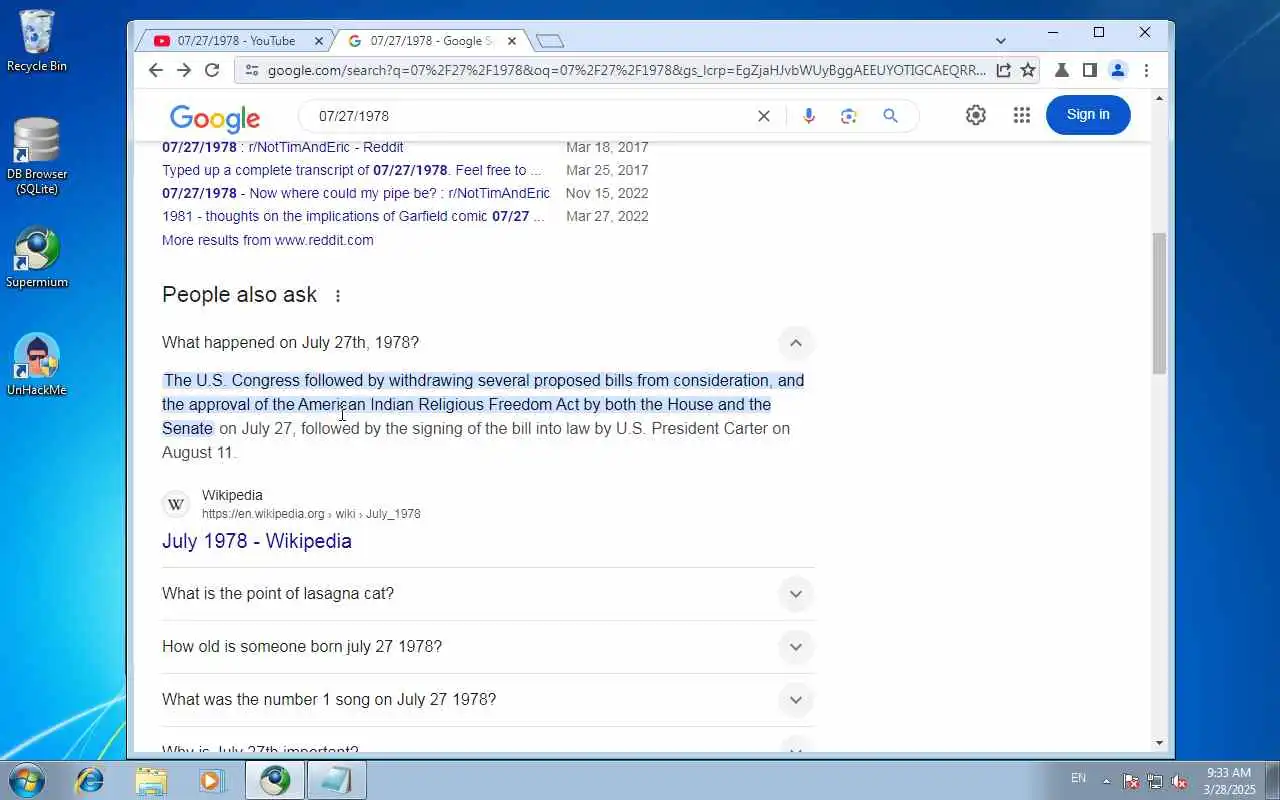Open 'Now where could my pipe be?' link
Image resolution: width=1280 pixels, height=800 pixels.
pyautogui.click(x=356, y=193)
